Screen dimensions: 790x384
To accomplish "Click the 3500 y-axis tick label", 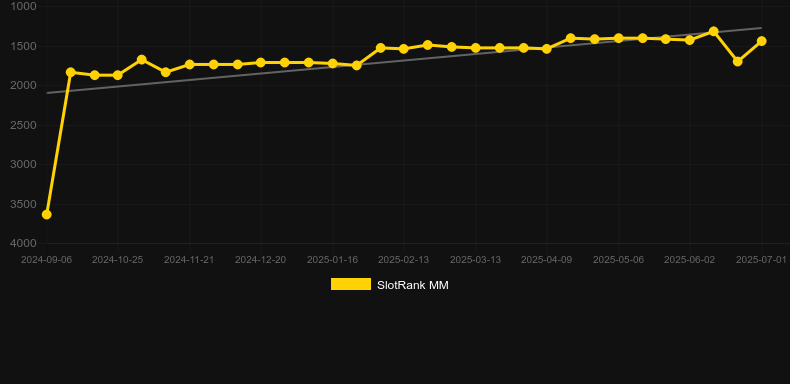I will 23,204.
